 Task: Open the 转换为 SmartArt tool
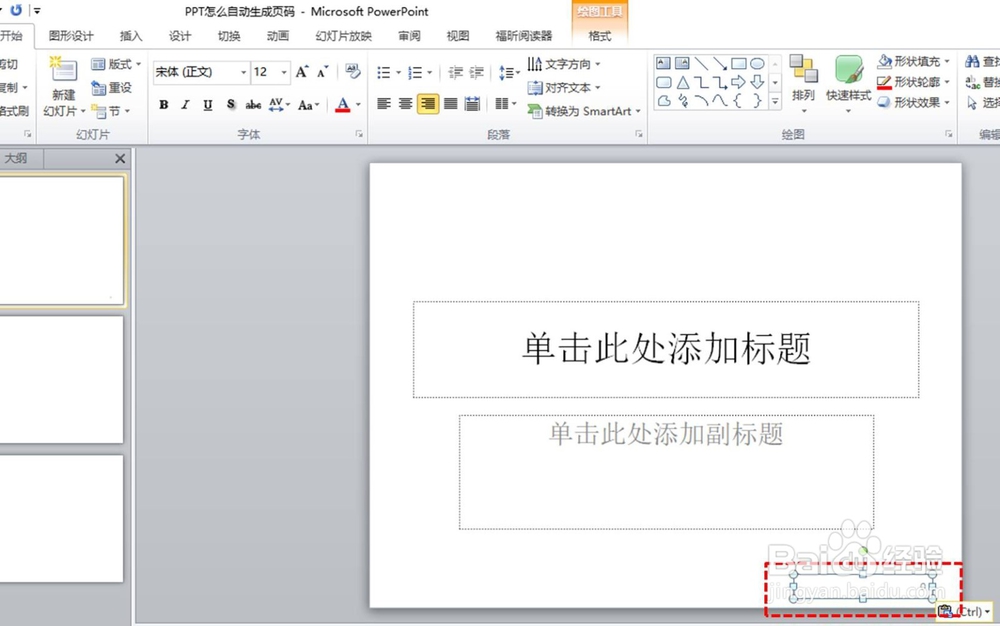(x=583, y=111)
